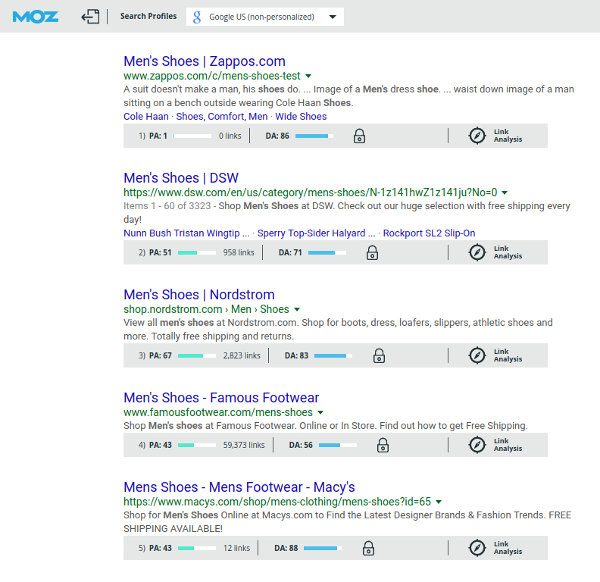
Task: Expand the arrow next to the famousfootwear.com URL
Action: point(321,412)
